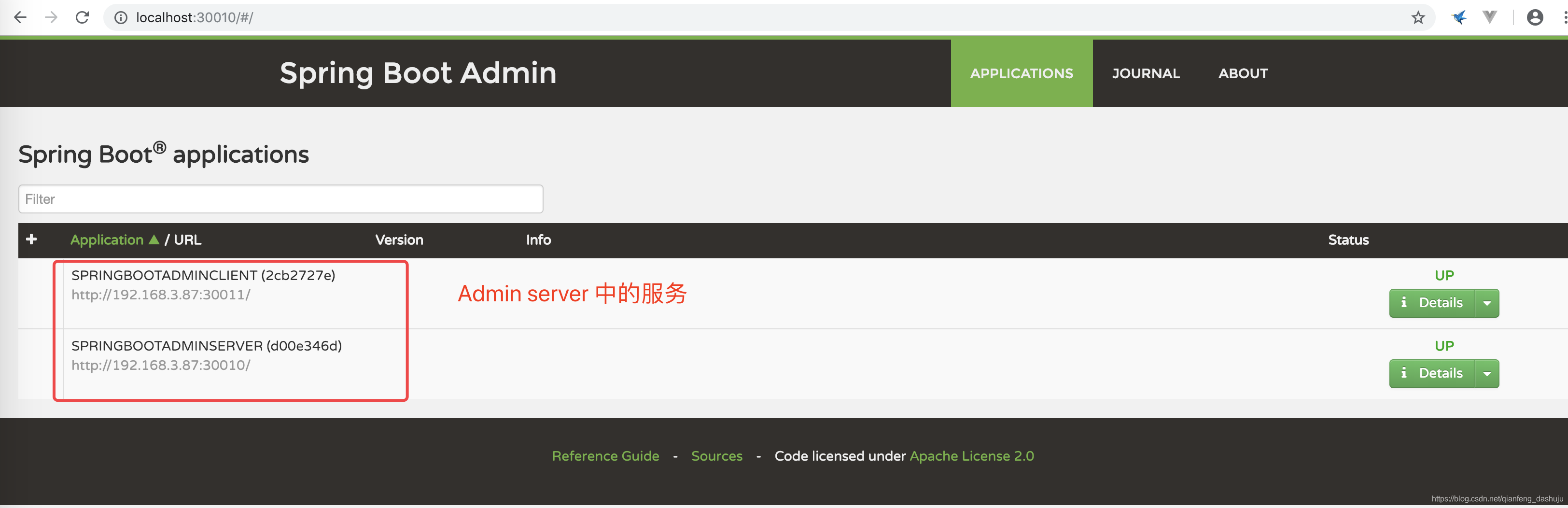Image resolution: width=1568 pixels, height=508 pixels.
Task: Focus the Filter input field
Action: point(280,199)
